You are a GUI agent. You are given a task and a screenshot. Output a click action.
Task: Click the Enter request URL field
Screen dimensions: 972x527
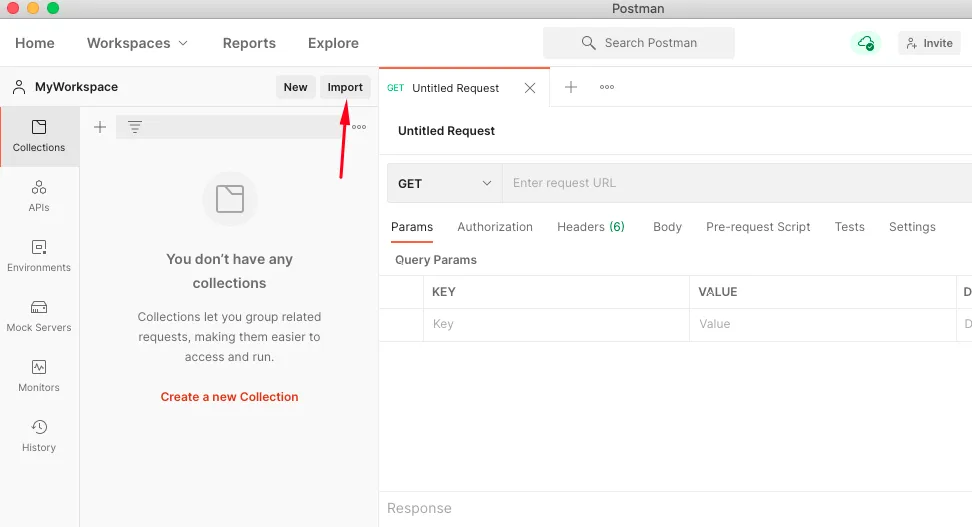click(737, 183)
